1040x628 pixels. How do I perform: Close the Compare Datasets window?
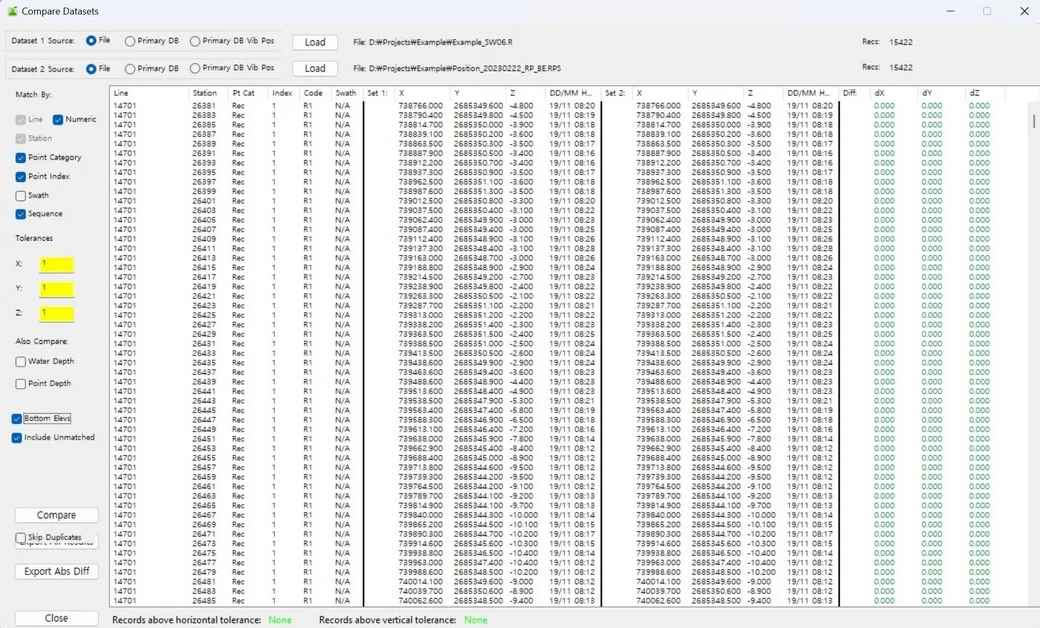pyautogui.click(x=1023, y=11)
